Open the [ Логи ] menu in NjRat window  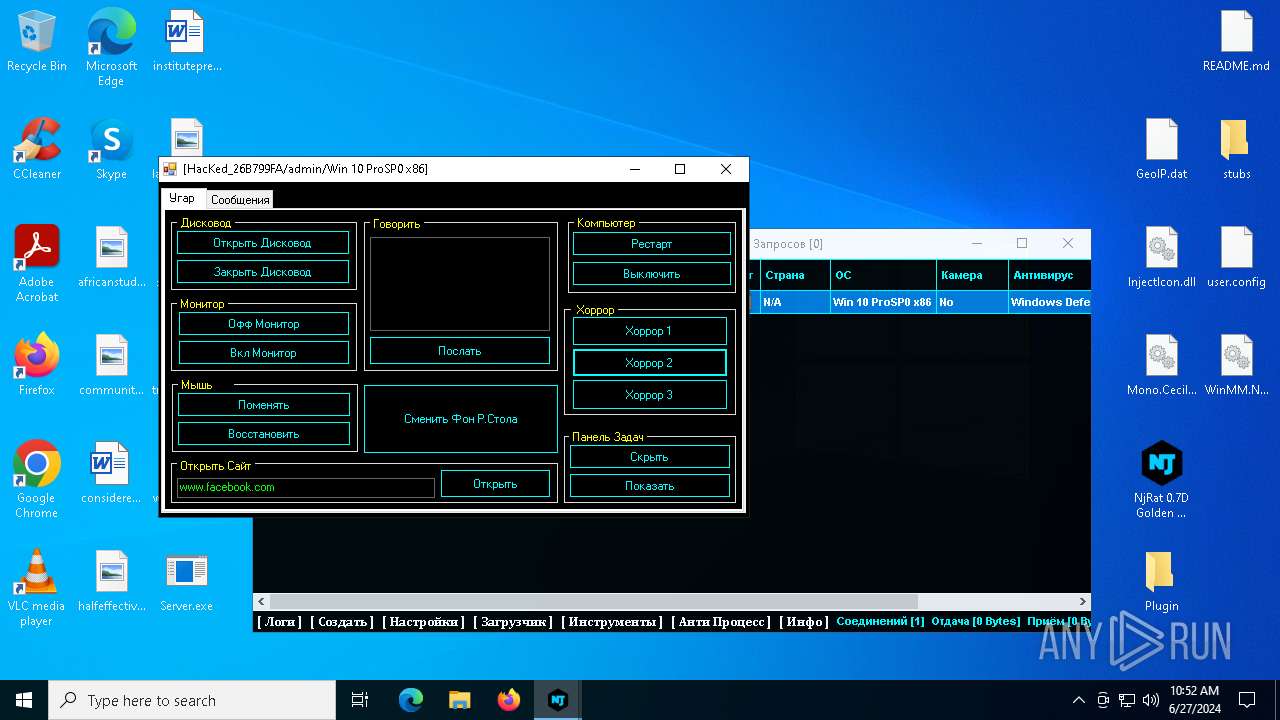(x=279, y=622)
